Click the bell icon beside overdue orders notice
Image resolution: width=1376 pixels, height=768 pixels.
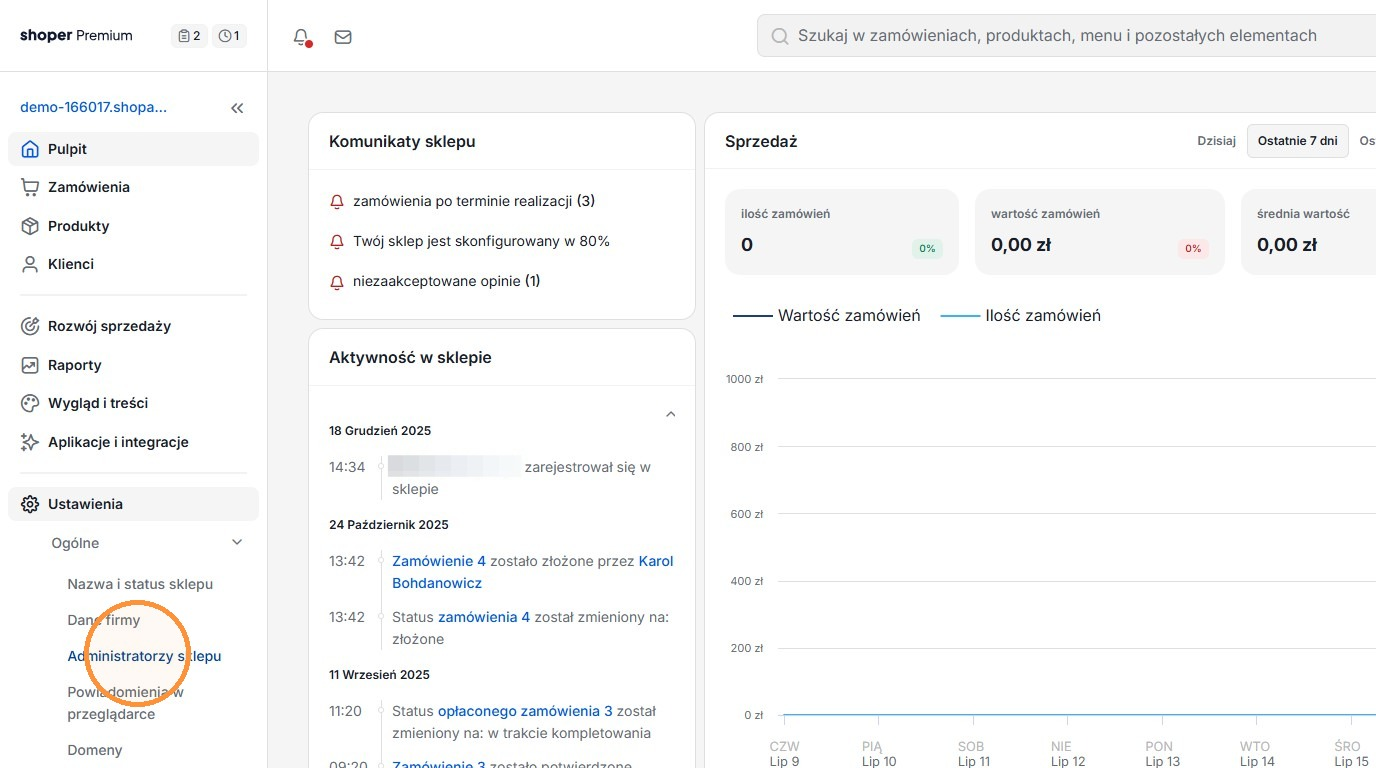click(x=337, y=202)
